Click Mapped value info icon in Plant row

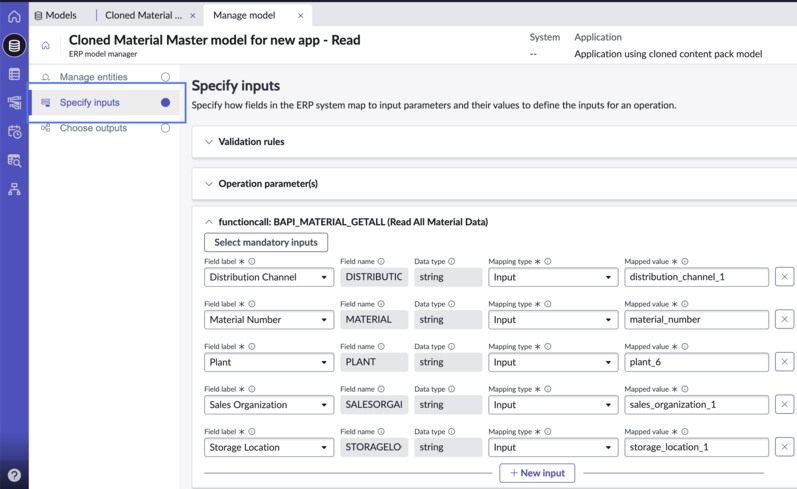pyautogui.click(x=685, y=346)
